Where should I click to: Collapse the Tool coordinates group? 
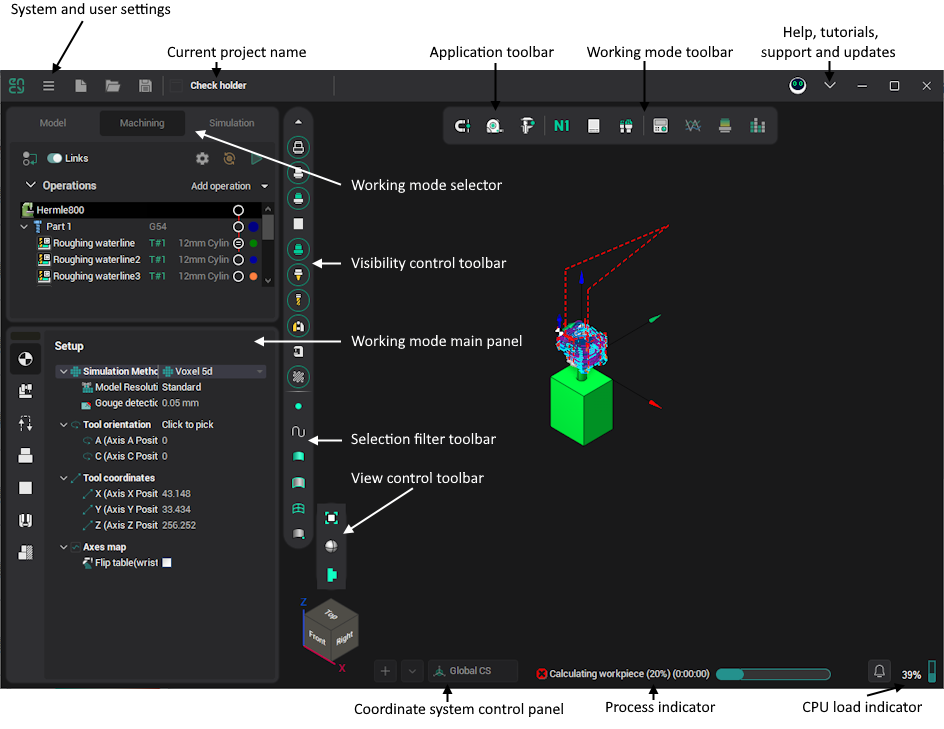64,478
